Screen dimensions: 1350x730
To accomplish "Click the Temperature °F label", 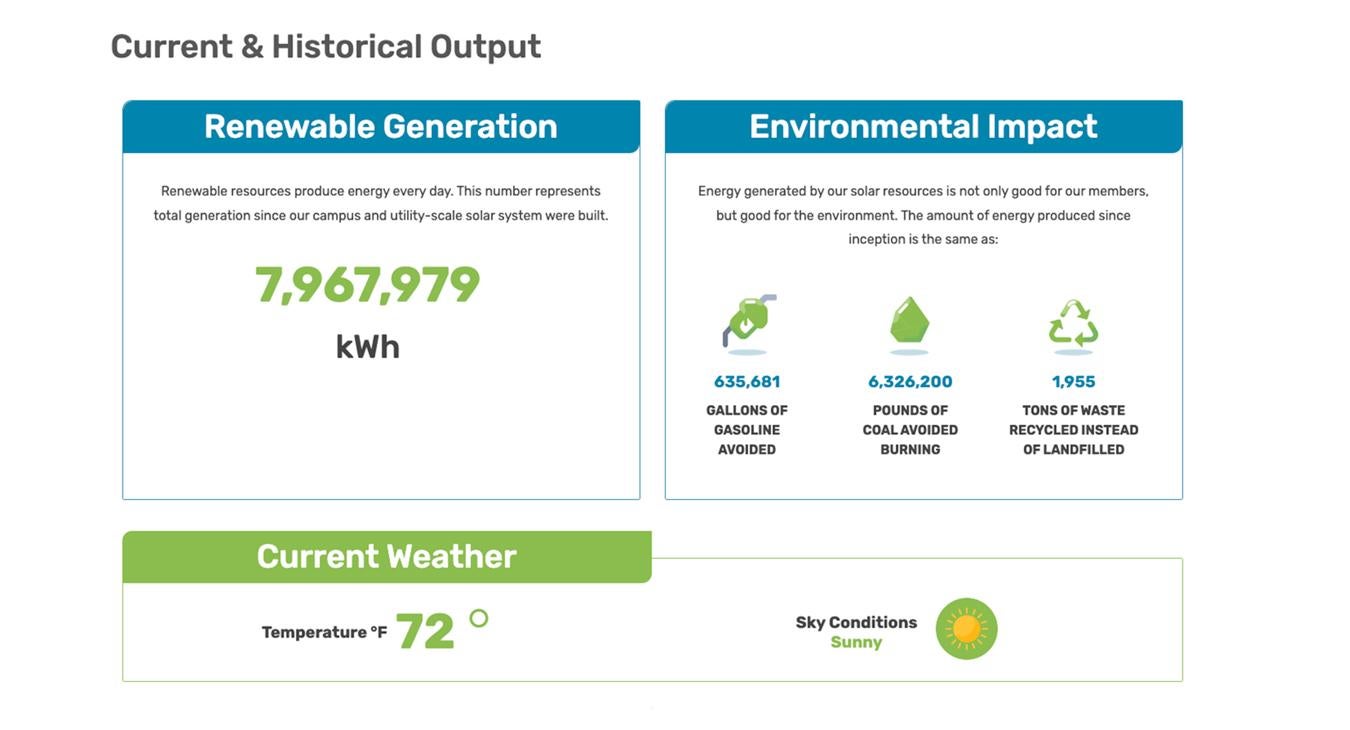I will [324, 632].
